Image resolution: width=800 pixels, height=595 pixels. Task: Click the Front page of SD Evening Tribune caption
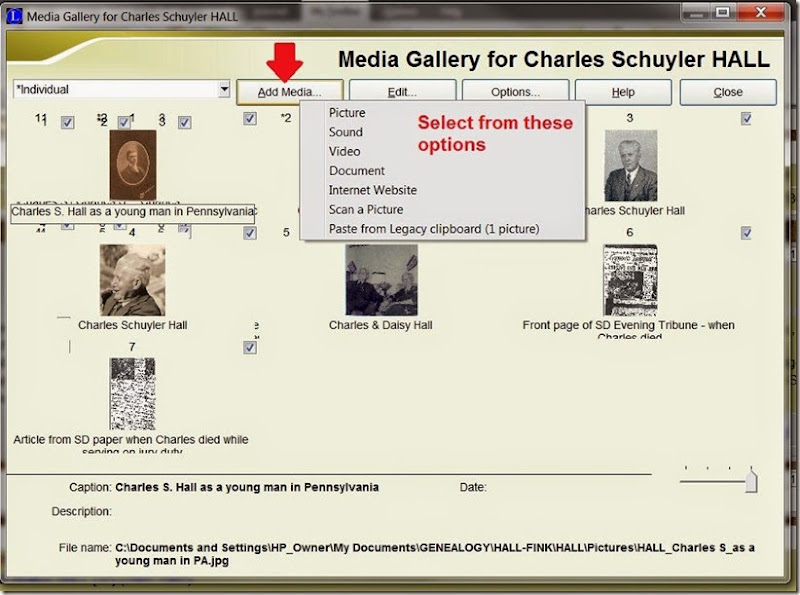pos(629,330)
